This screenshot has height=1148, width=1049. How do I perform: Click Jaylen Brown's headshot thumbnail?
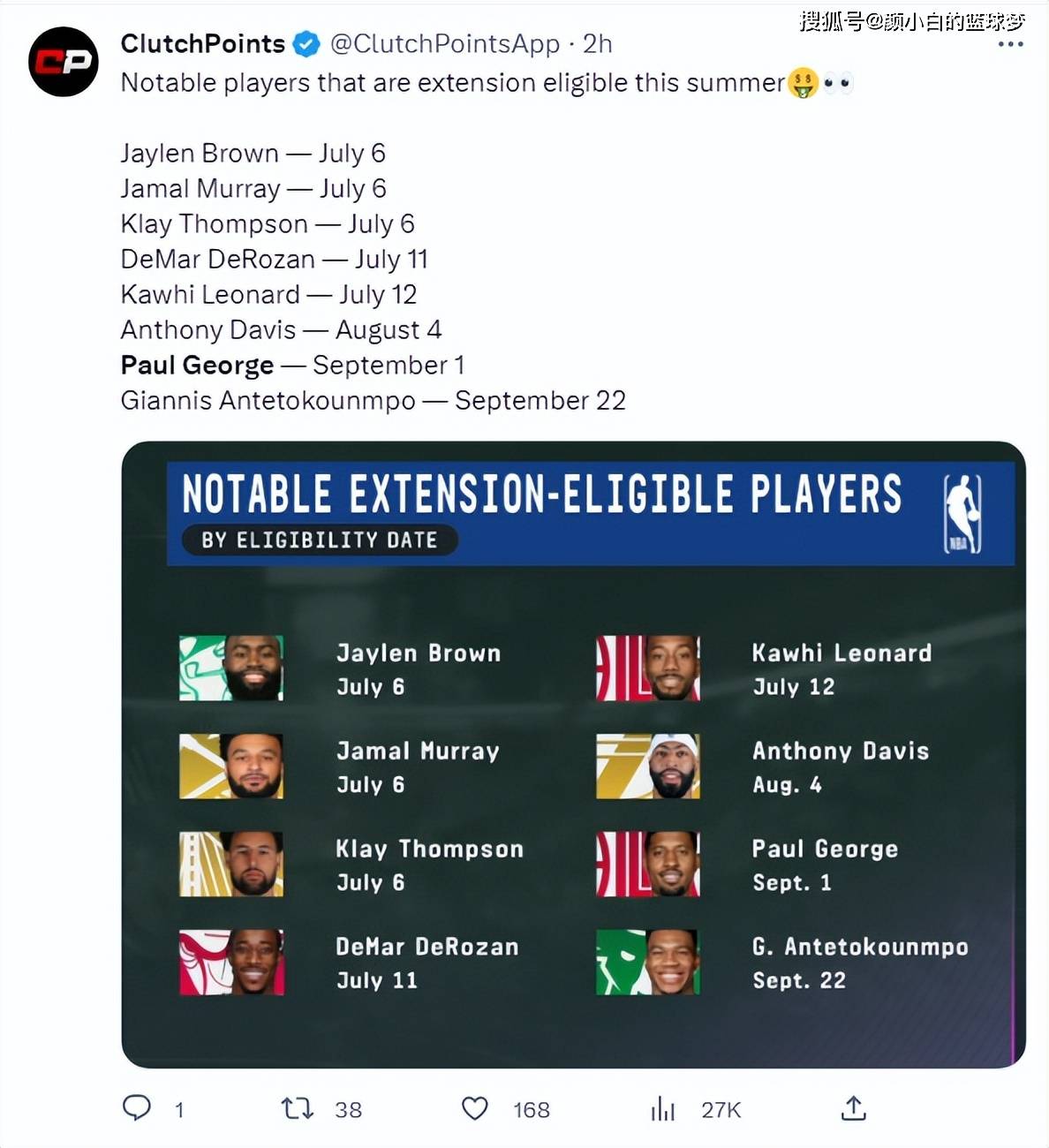(231, 668)
